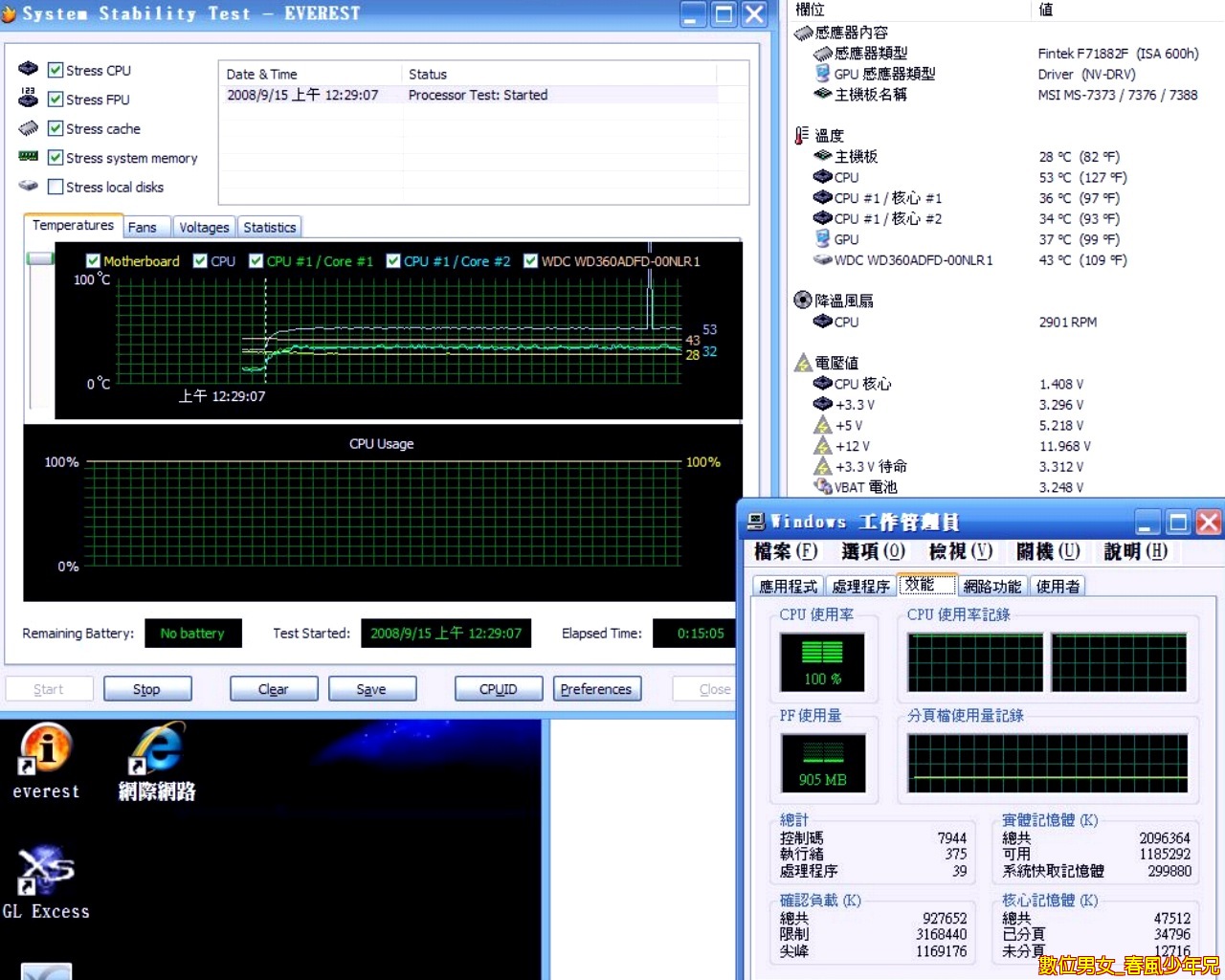Viewport: 1225px width, 980px height.
Task: Open the 檢視(V) menu in Task Manager
Action: click(x=960, y=551)
